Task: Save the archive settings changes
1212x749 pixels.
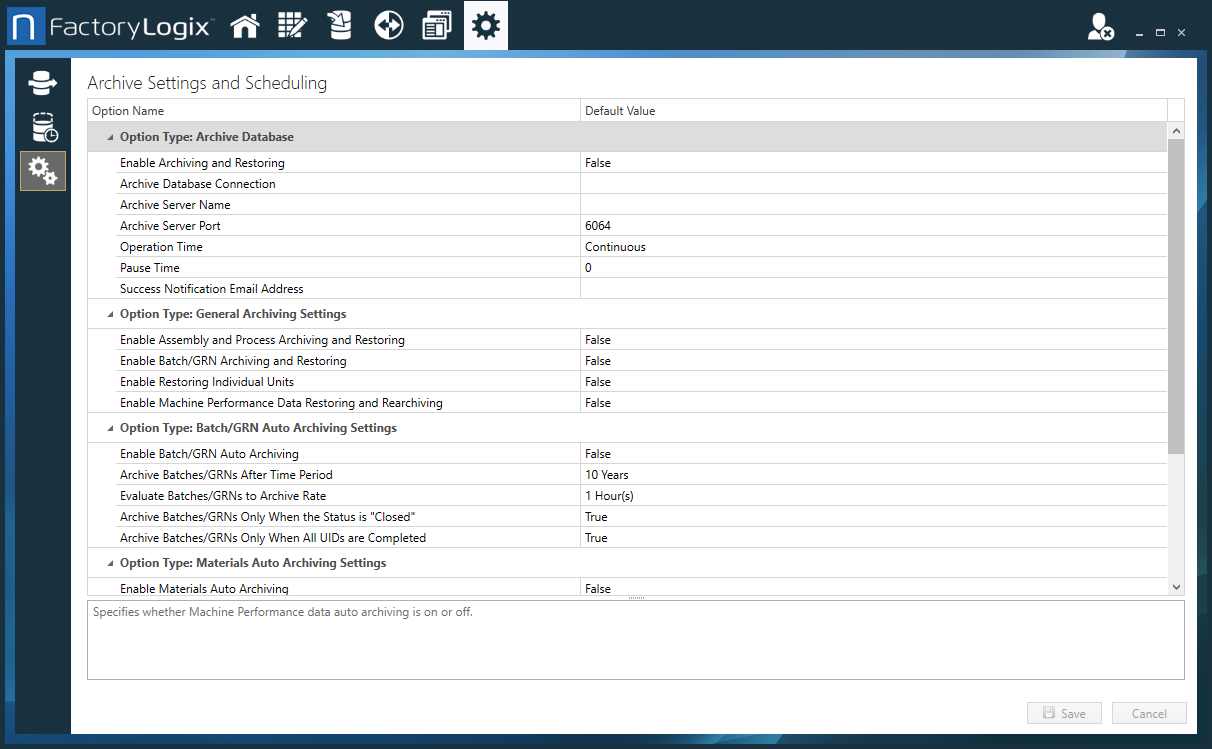Action: tap(1063, 712)
